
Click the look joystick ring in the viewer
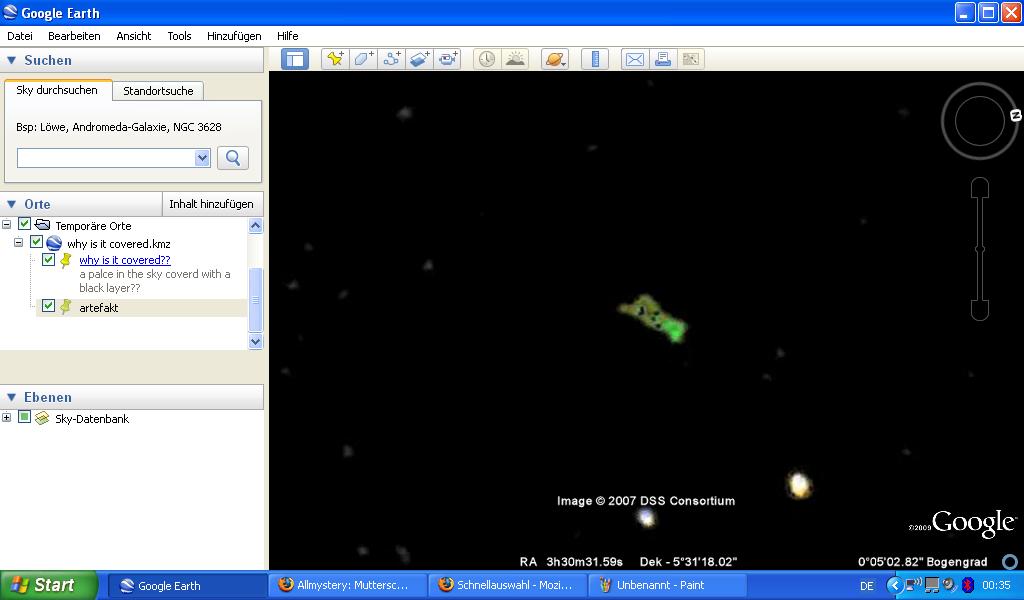click(980, 121)
